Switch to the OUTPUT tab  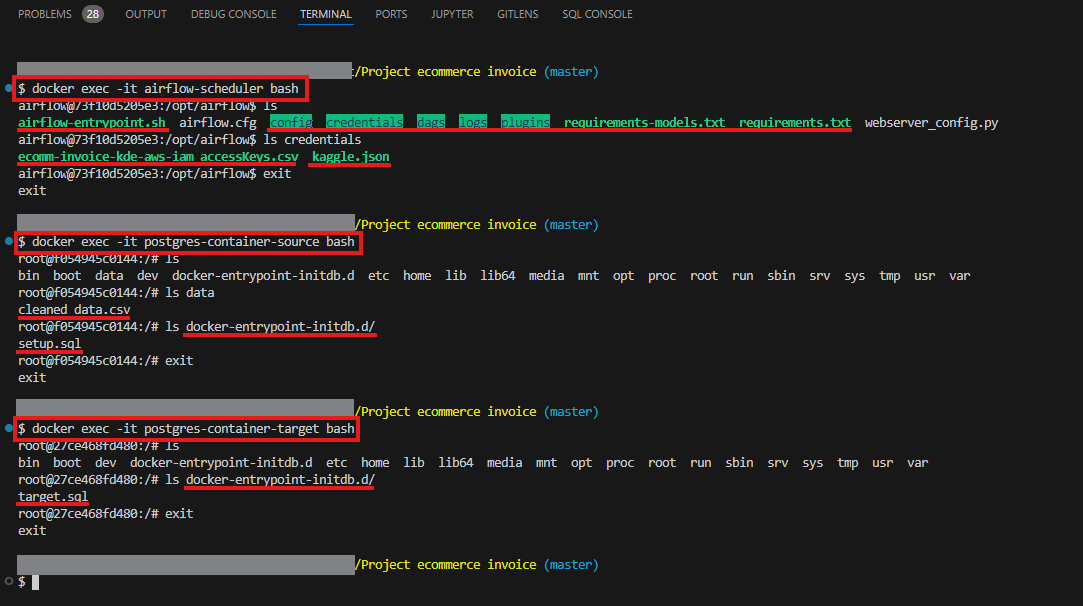coord(146,14)
